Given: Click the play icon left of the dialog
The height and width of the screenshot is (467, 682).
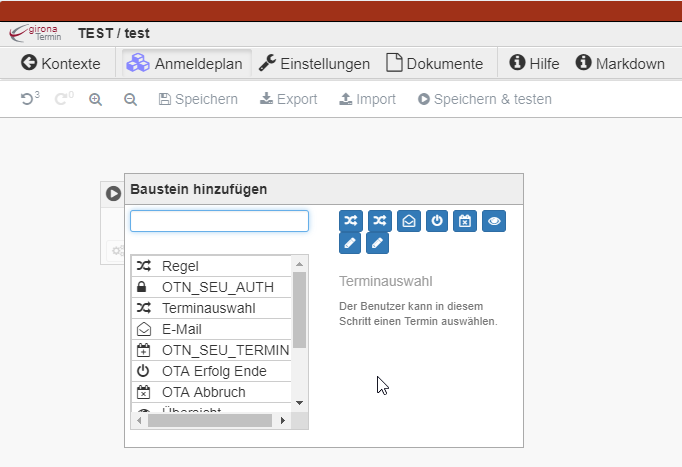Looking at the screenshot, I should tap(113, 193).
